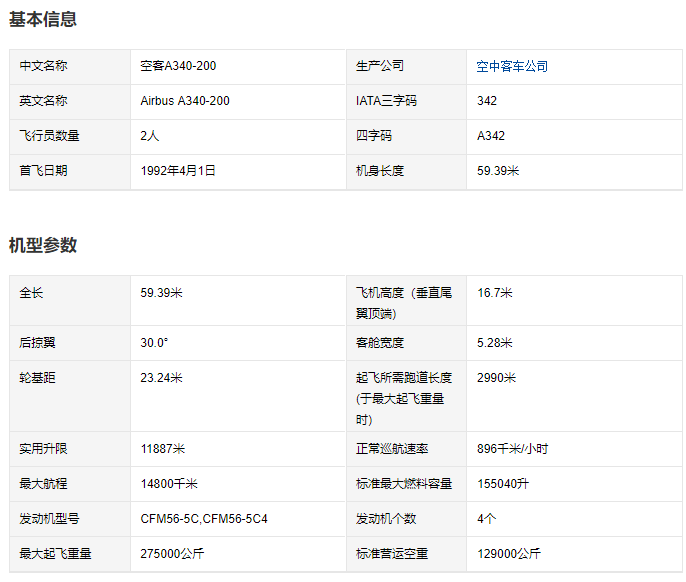Click the 首飞日期 label

[x=43, y=171]
